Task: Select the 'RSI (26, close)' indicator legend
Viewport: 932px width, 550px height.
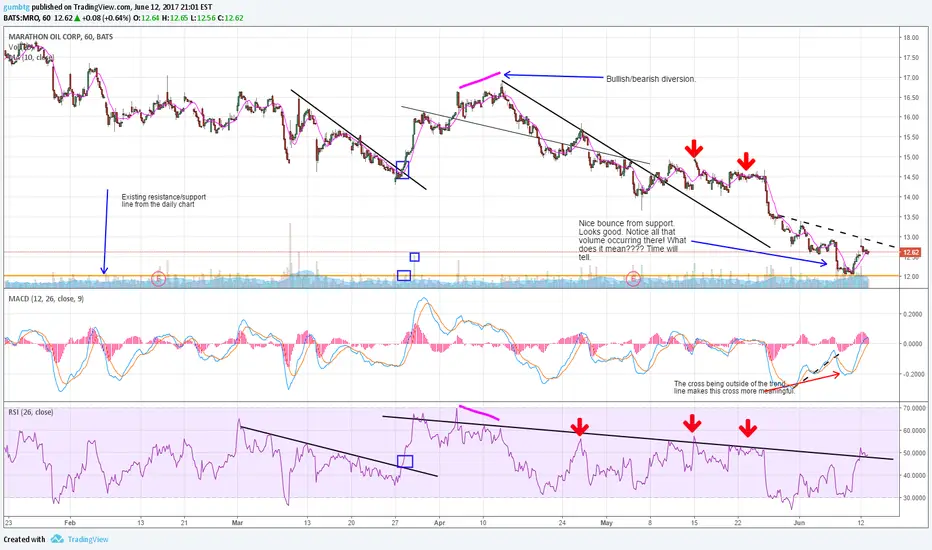Action: tap(31, 411)
